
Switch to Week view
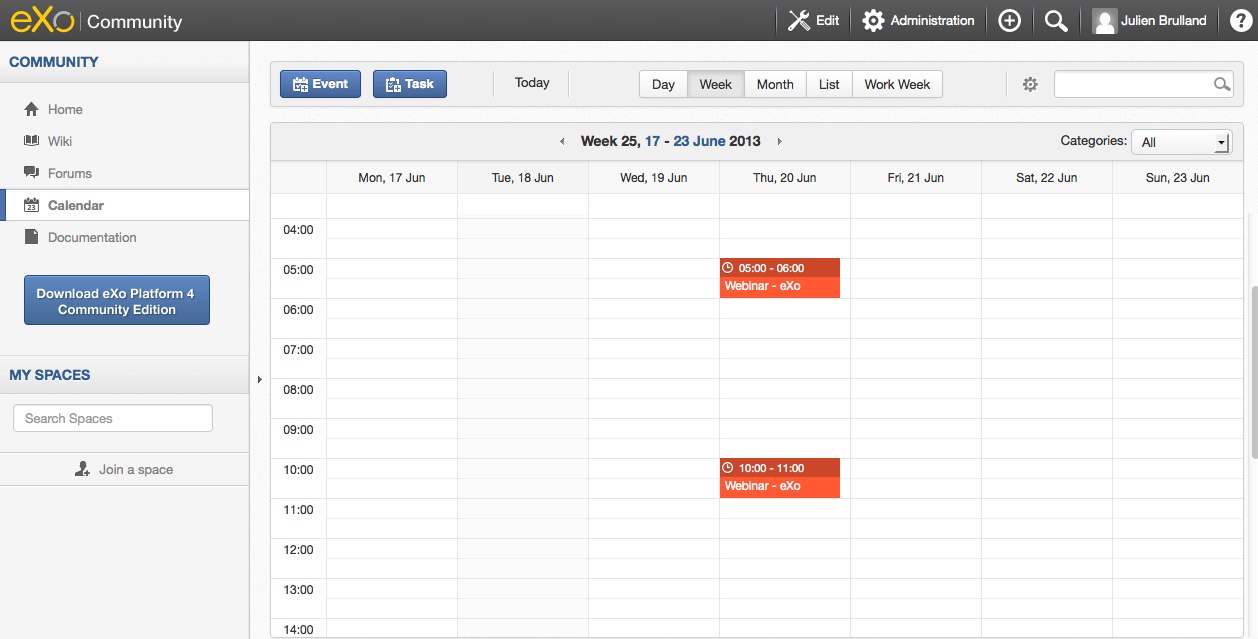coord(716,84)
